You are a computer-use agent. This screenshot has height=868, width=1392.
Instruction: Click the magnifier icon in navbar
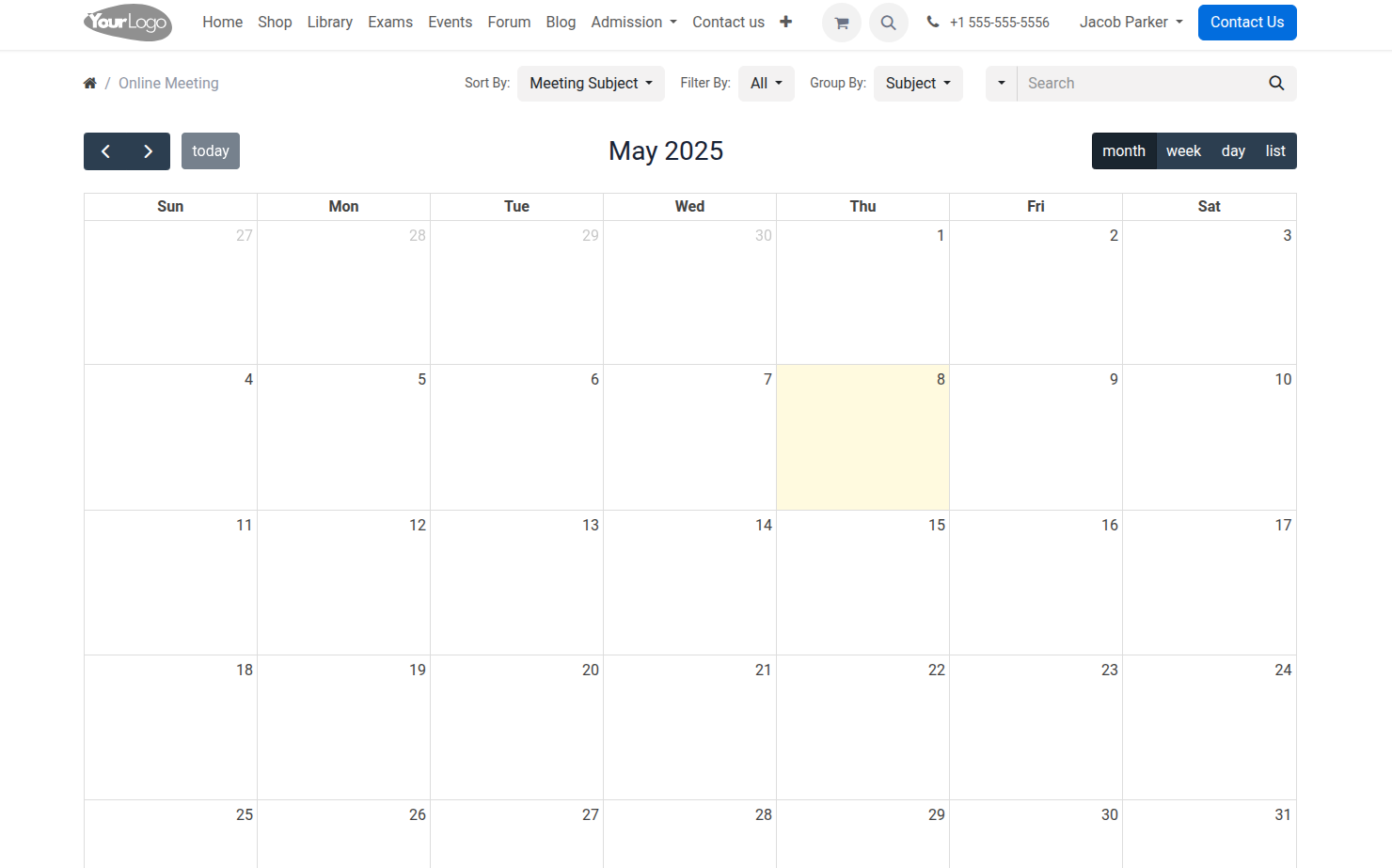(x=888, y=23)
